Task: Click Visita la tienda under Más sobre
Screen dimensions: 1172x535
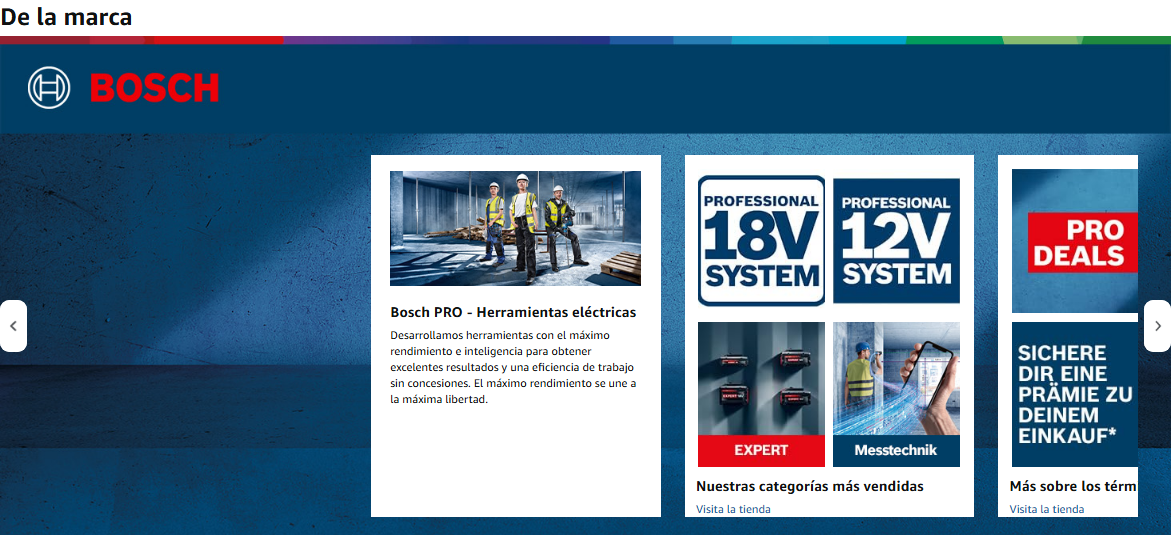Action: [x=1046, y=509]
